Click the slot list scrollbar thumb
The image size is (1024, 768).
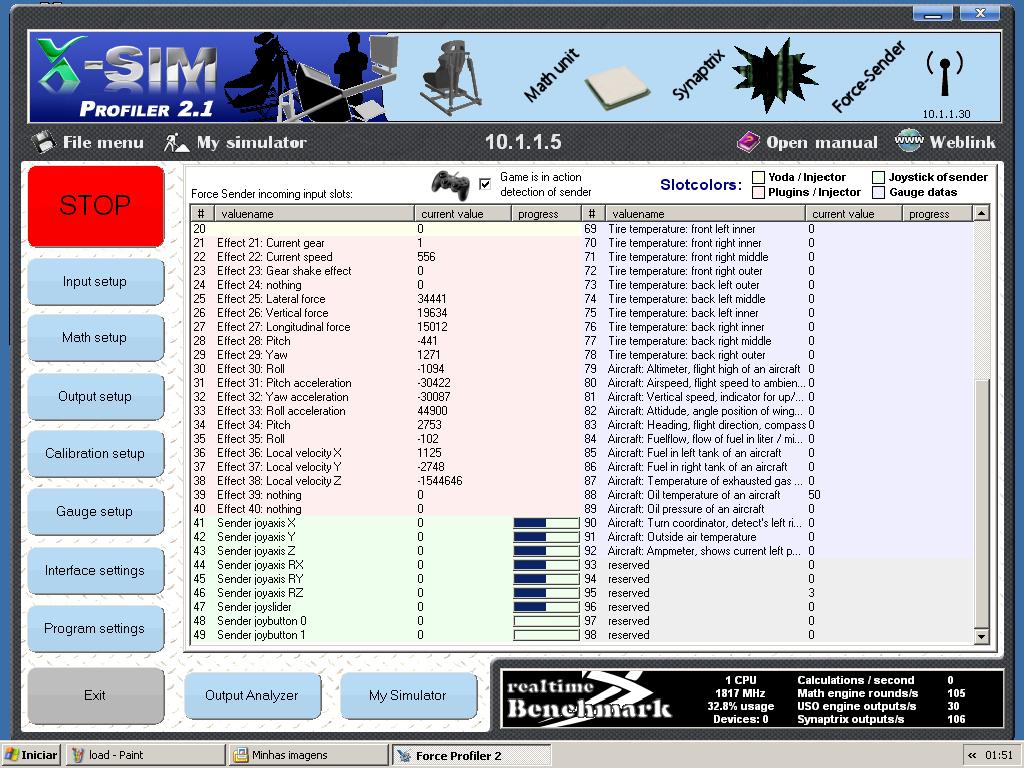point(981,503)
